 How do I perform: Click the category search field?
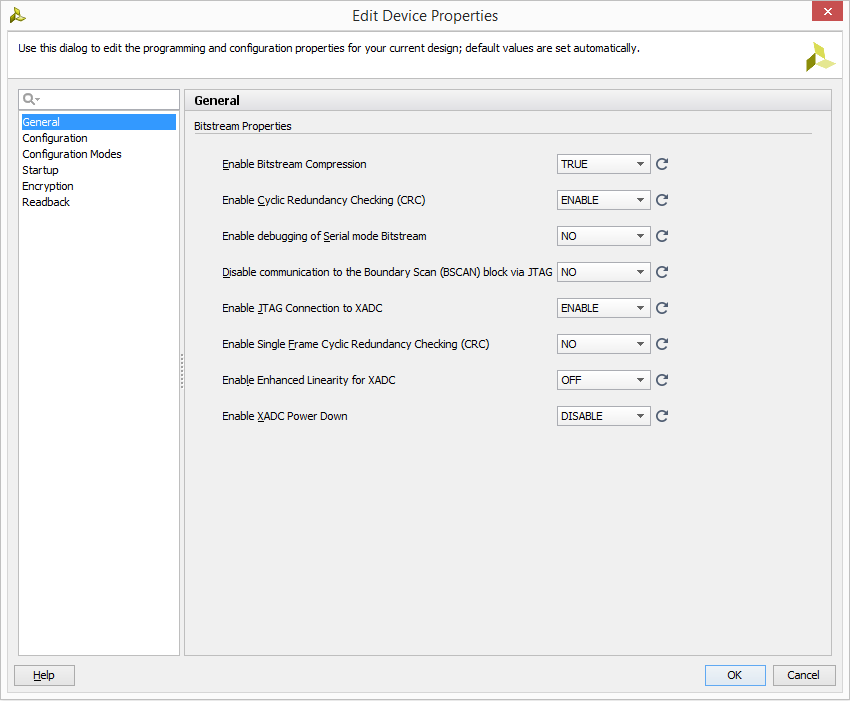coord(99,99)
